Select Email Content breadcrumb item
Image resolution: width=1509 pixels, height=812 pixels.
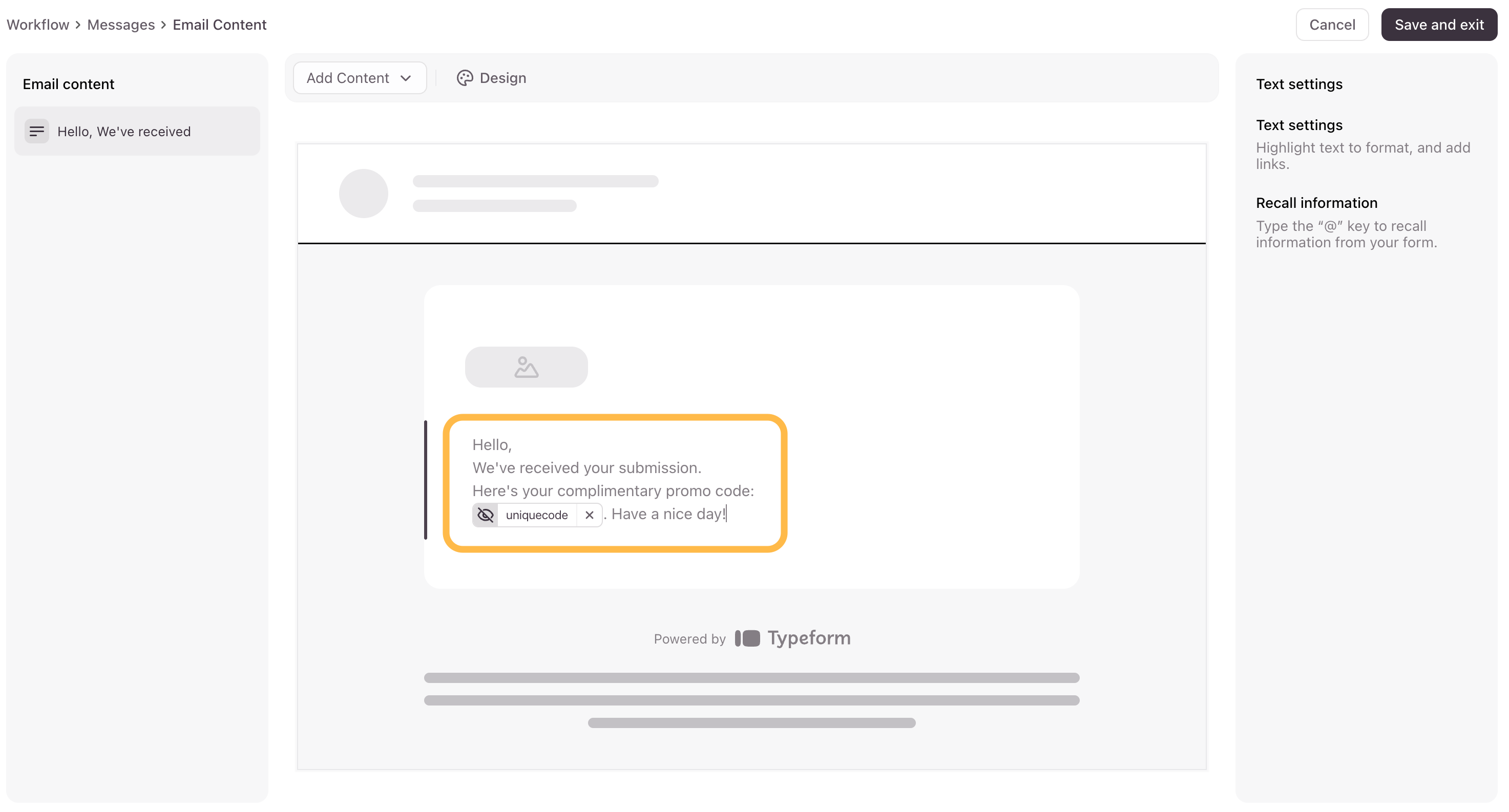[x=219, y=25]
